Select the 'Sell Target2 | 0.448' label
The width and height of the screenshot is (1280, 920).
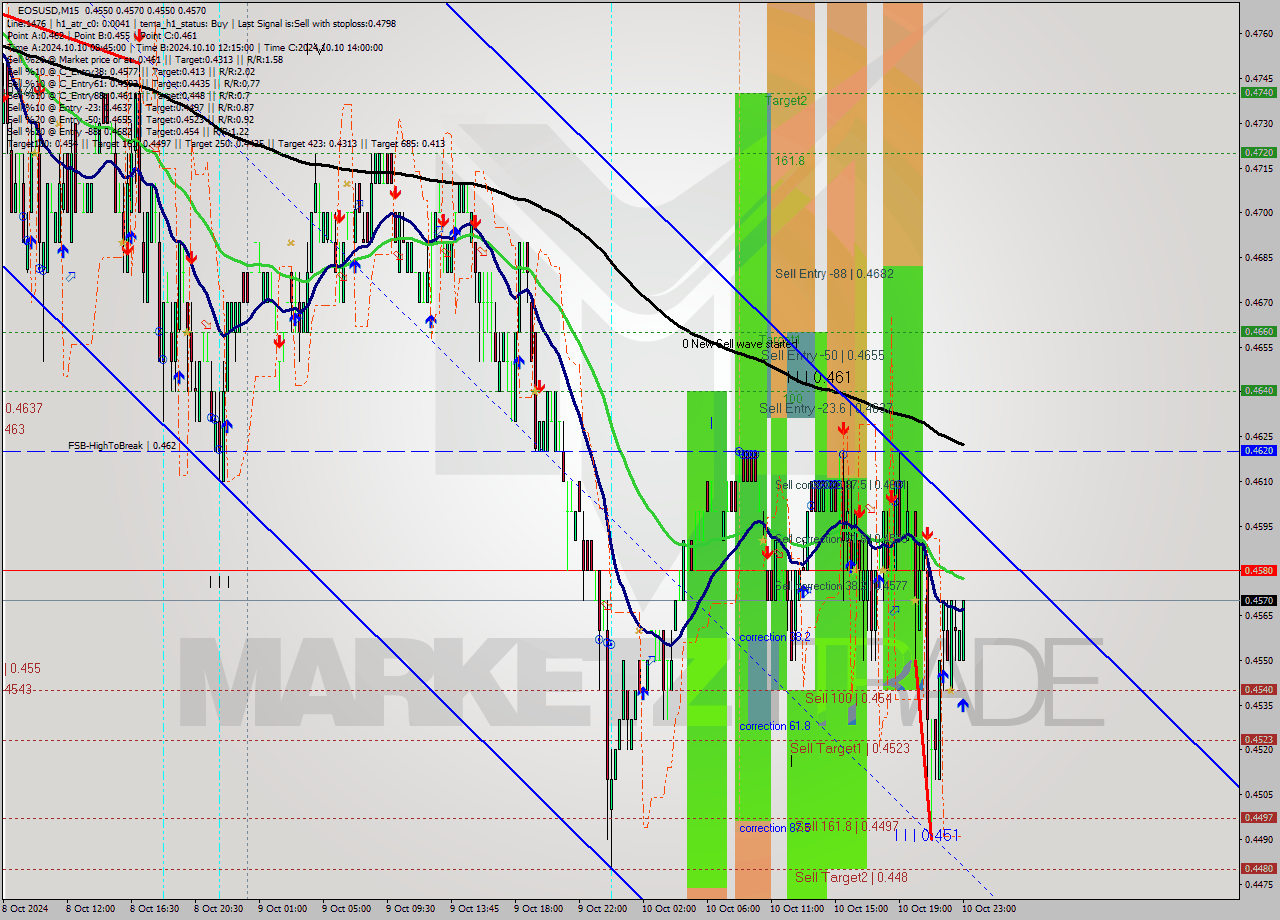(851, 877)
